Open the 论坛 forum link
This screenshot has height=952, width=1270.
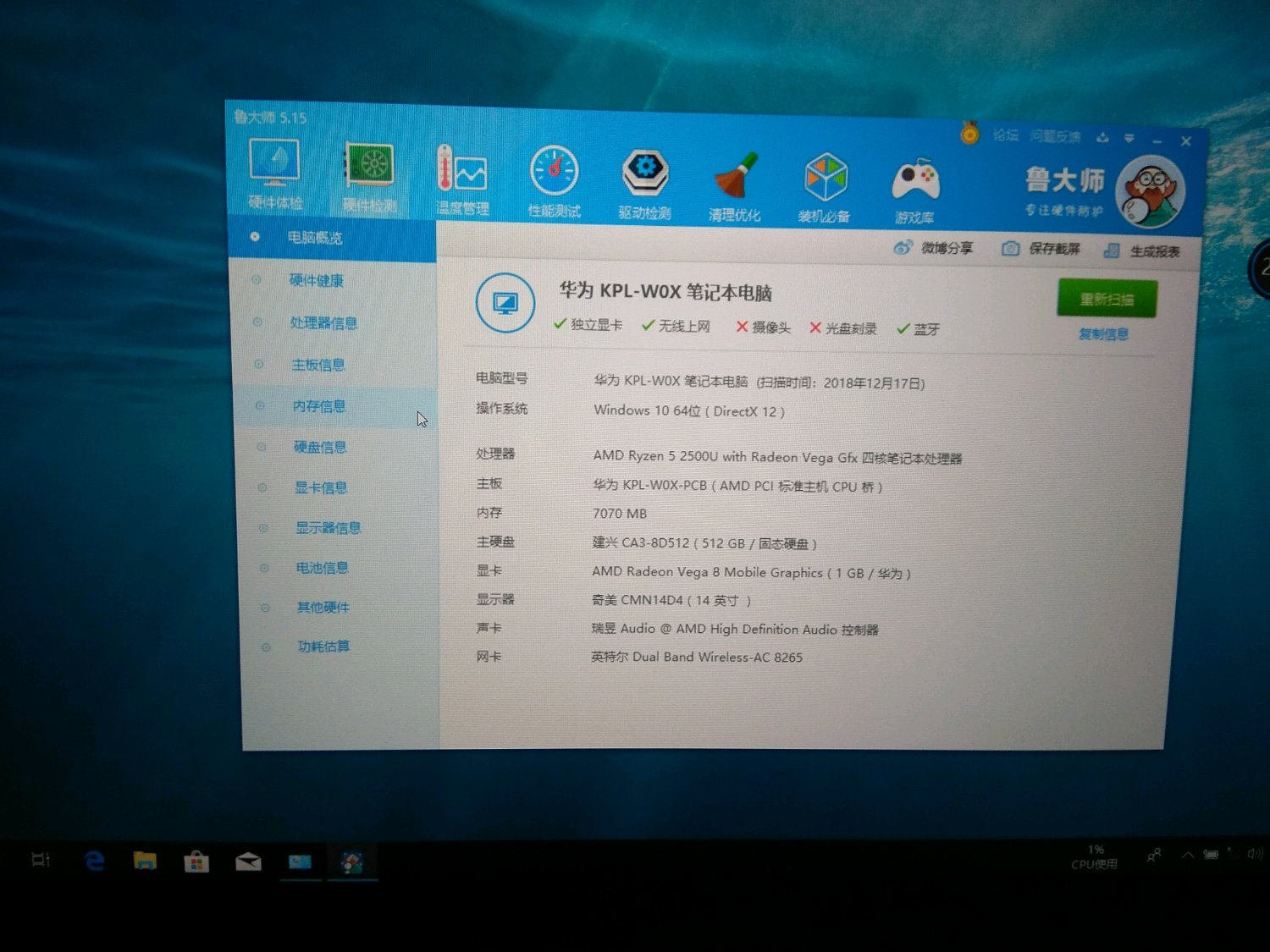point(1005,135)
